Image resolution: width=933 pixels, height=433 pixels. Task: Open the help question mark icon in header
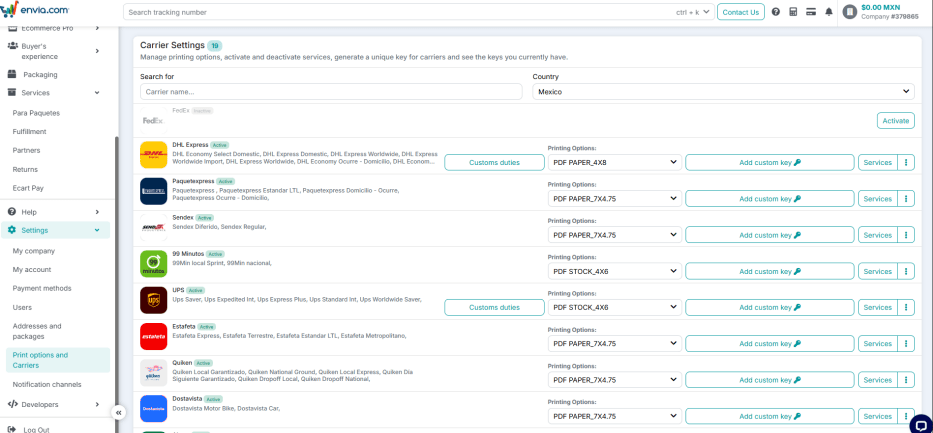coord(775,12)
